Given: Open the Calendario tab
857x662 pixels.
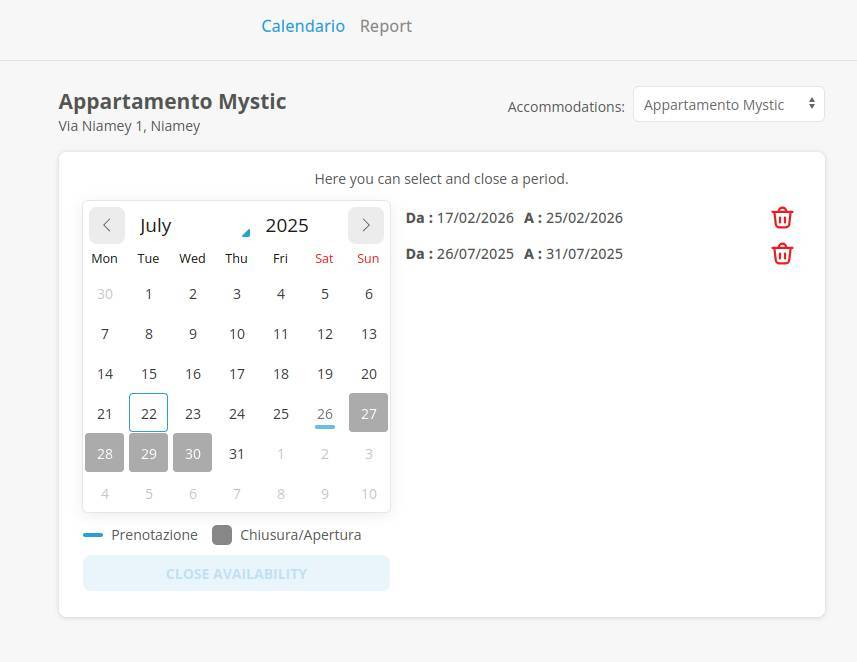Looking at the screenshot, I should [303, 26].
